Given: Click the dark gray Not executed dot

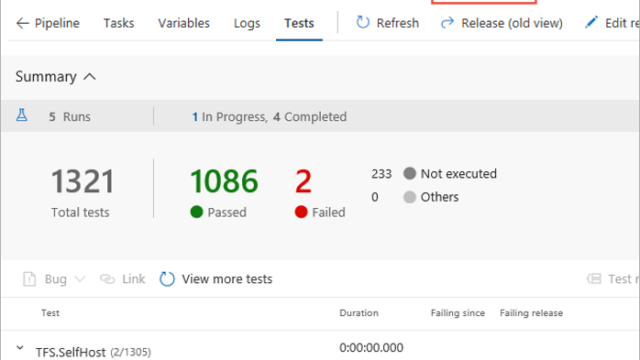Looking at the screenshot, I should [x=410, y=173].
